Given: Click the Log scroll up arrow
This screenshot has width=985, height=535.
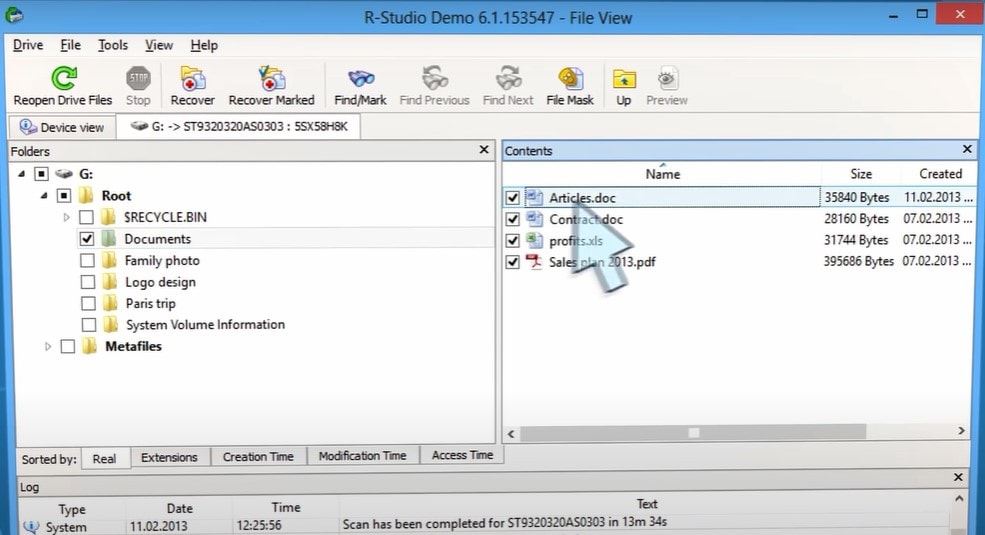Looking at the screenshot, I should coord(959,499).
